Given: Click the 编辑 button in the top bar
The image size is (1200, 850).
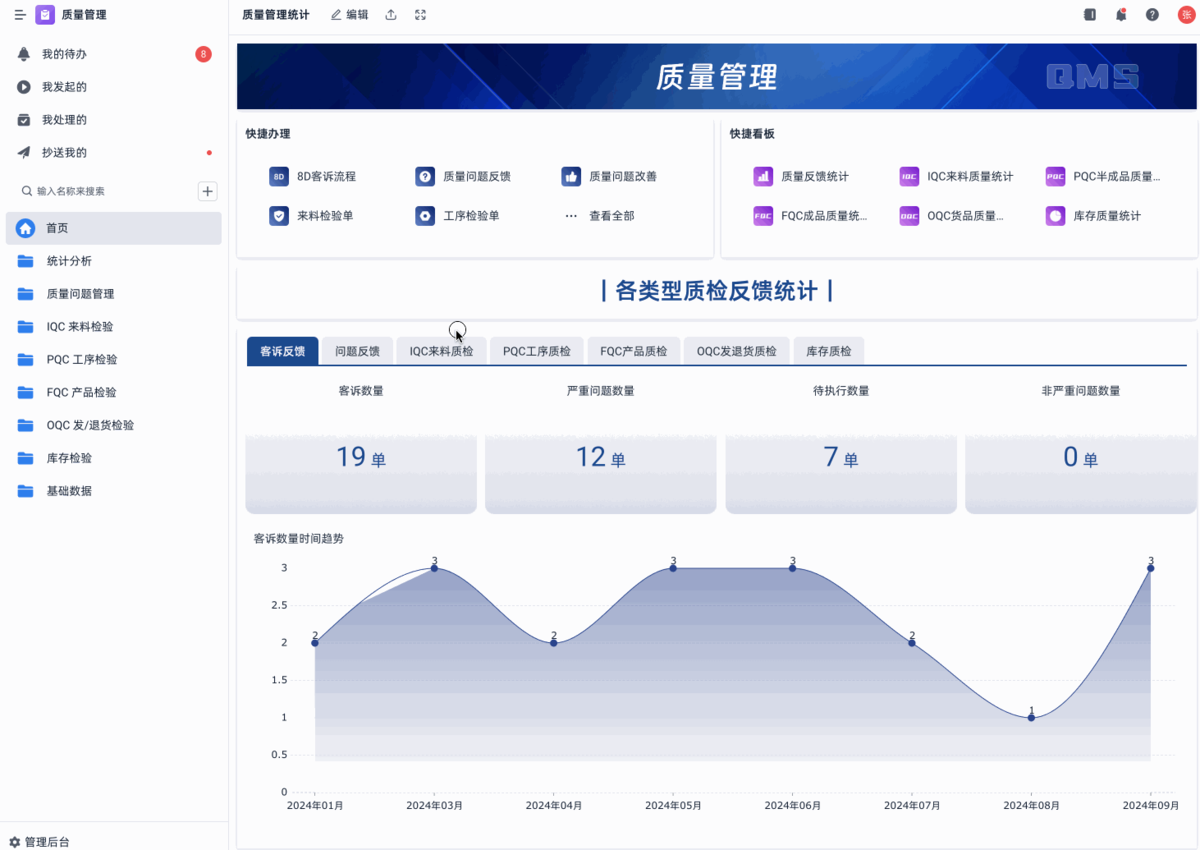Looking at the screenshot, I should pyautogui.click(x=350, y=15).
